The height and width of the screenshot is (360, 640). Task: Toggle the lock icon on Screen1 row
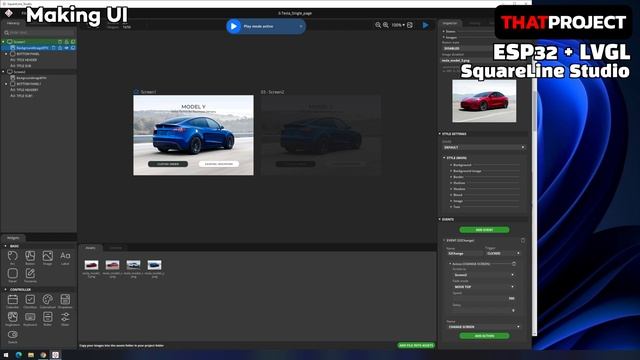[67, 42]
